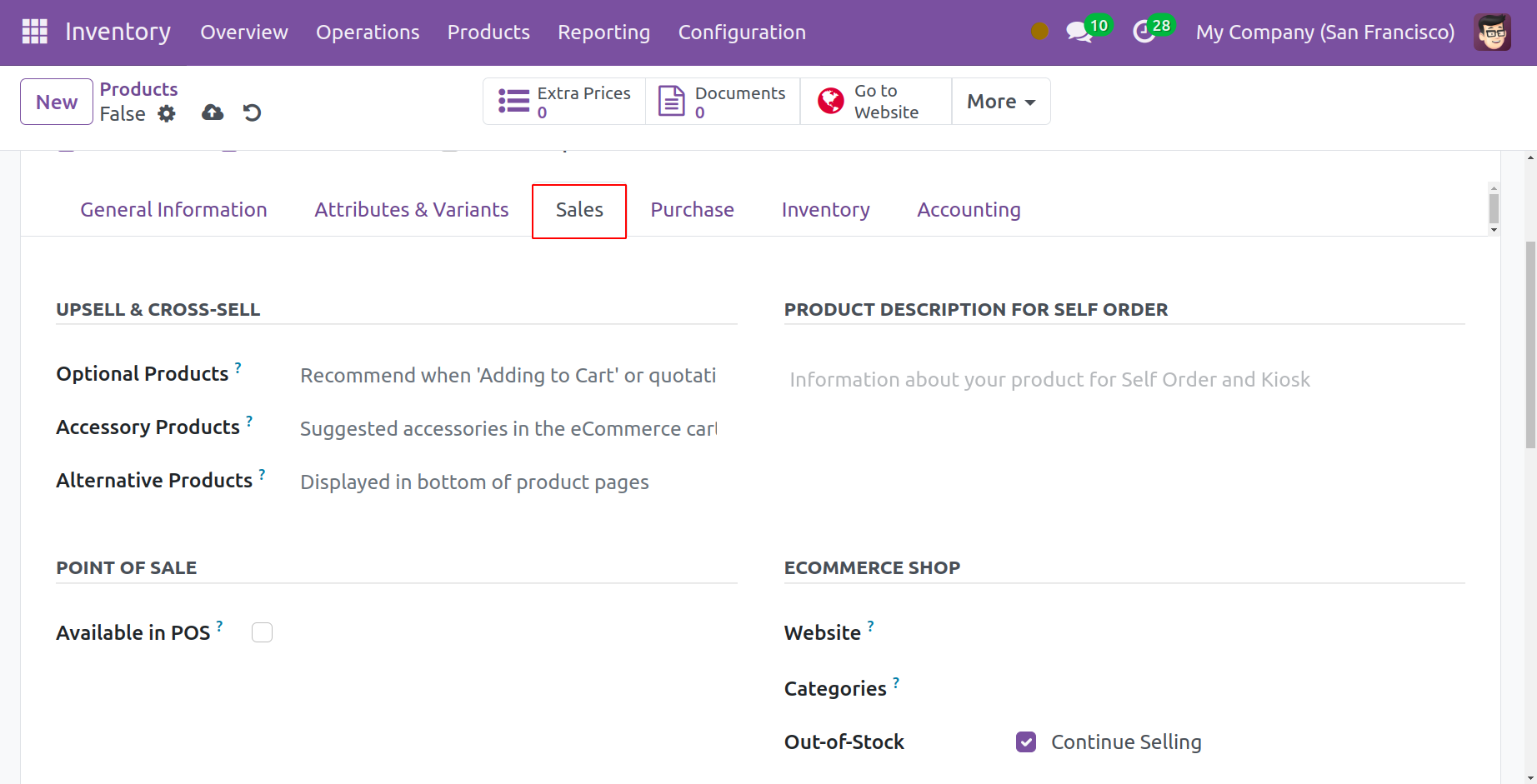
Task: Uncheck Continue Selling out-of-stock option
Action: coord(1026,742)
